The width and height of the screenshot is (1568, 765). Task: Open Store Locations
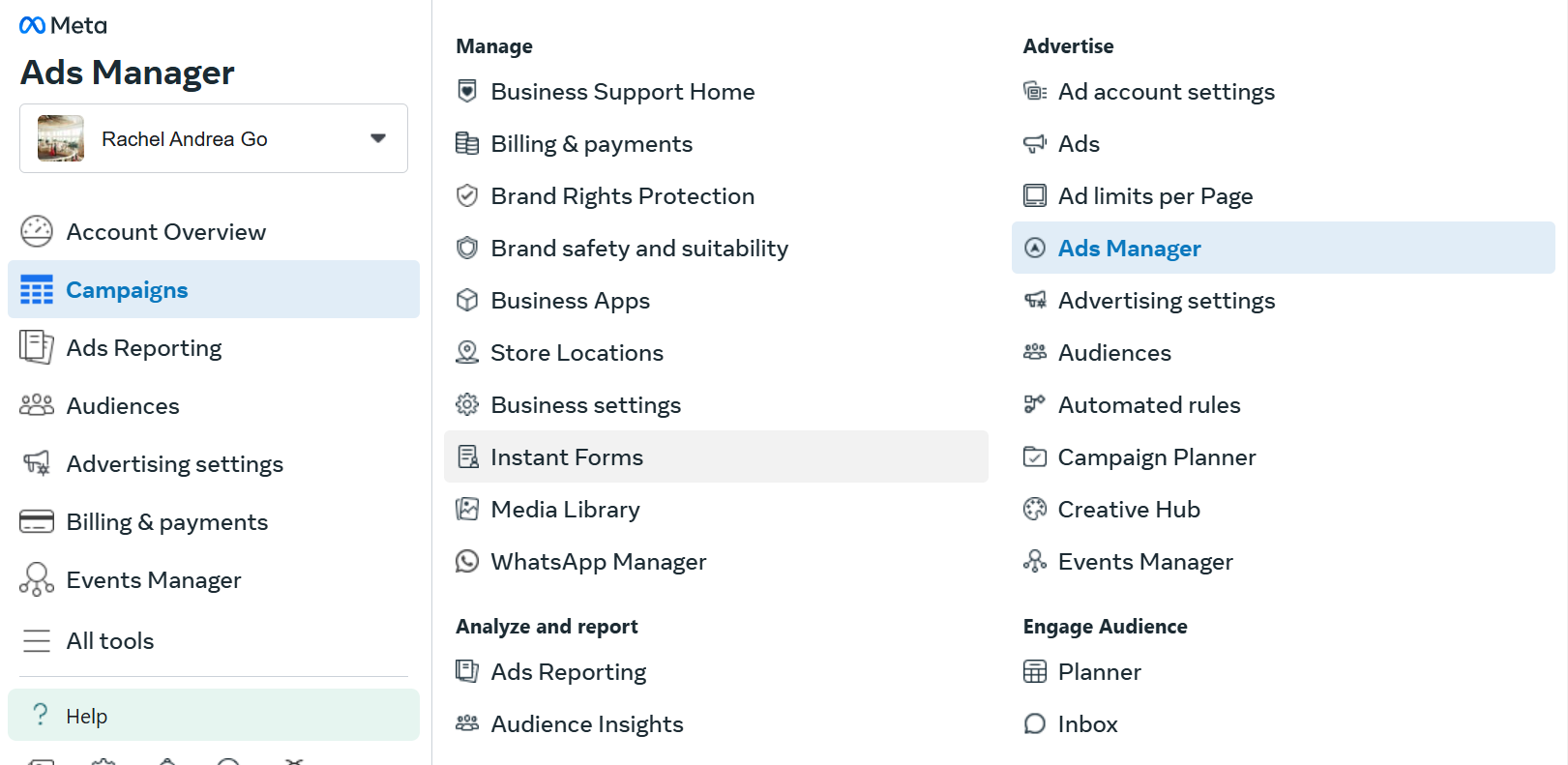click(x=716, y=353)
